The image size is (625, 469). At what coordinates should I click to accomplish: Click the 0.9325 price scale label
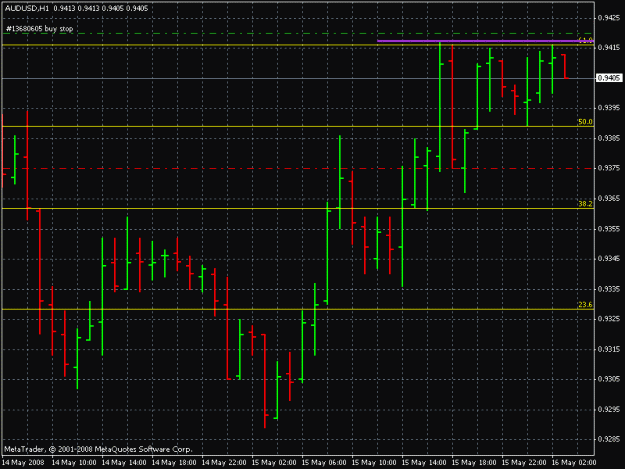[x=609, y=319]
